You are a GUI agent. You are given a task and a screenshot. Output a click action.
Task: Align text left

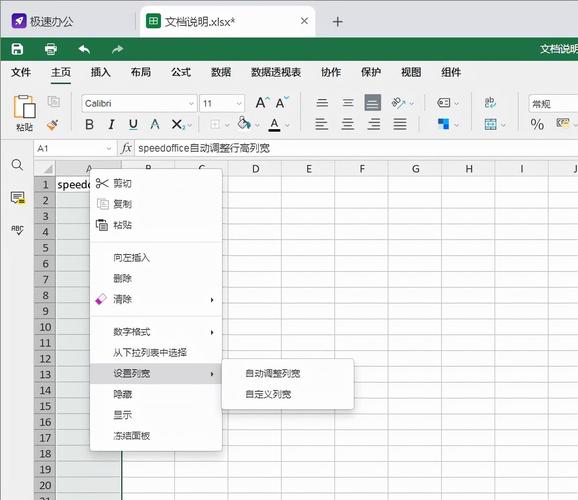(321, 124)
